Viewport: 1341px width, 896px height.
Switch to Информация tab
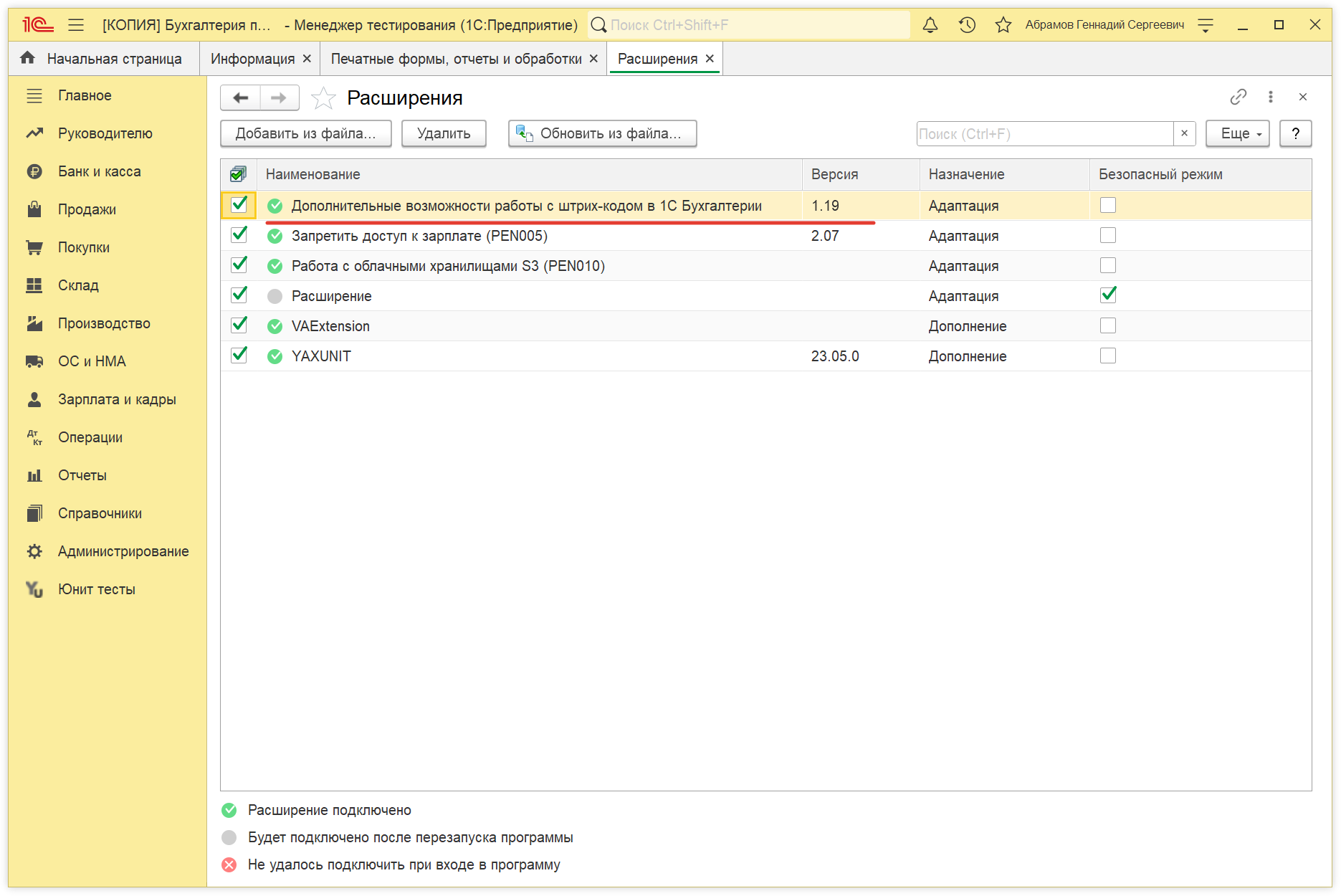click(252, 59)
